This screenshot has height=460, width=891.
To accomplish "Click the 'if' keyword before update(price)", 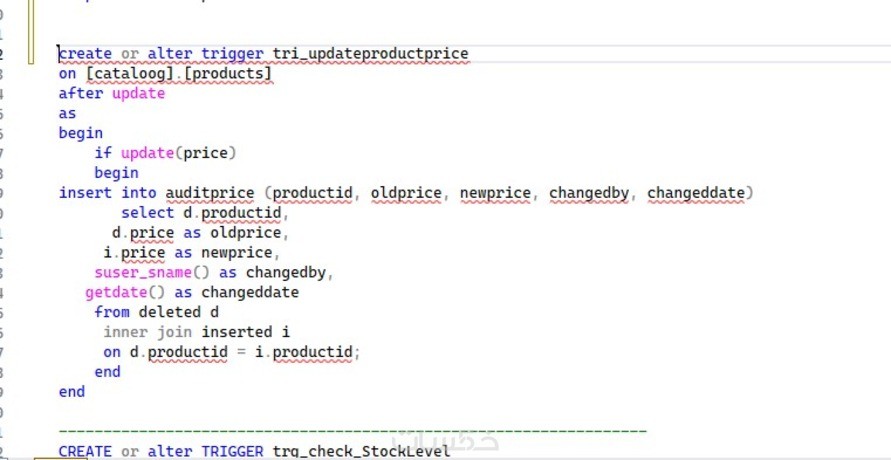I will (103, 153).
